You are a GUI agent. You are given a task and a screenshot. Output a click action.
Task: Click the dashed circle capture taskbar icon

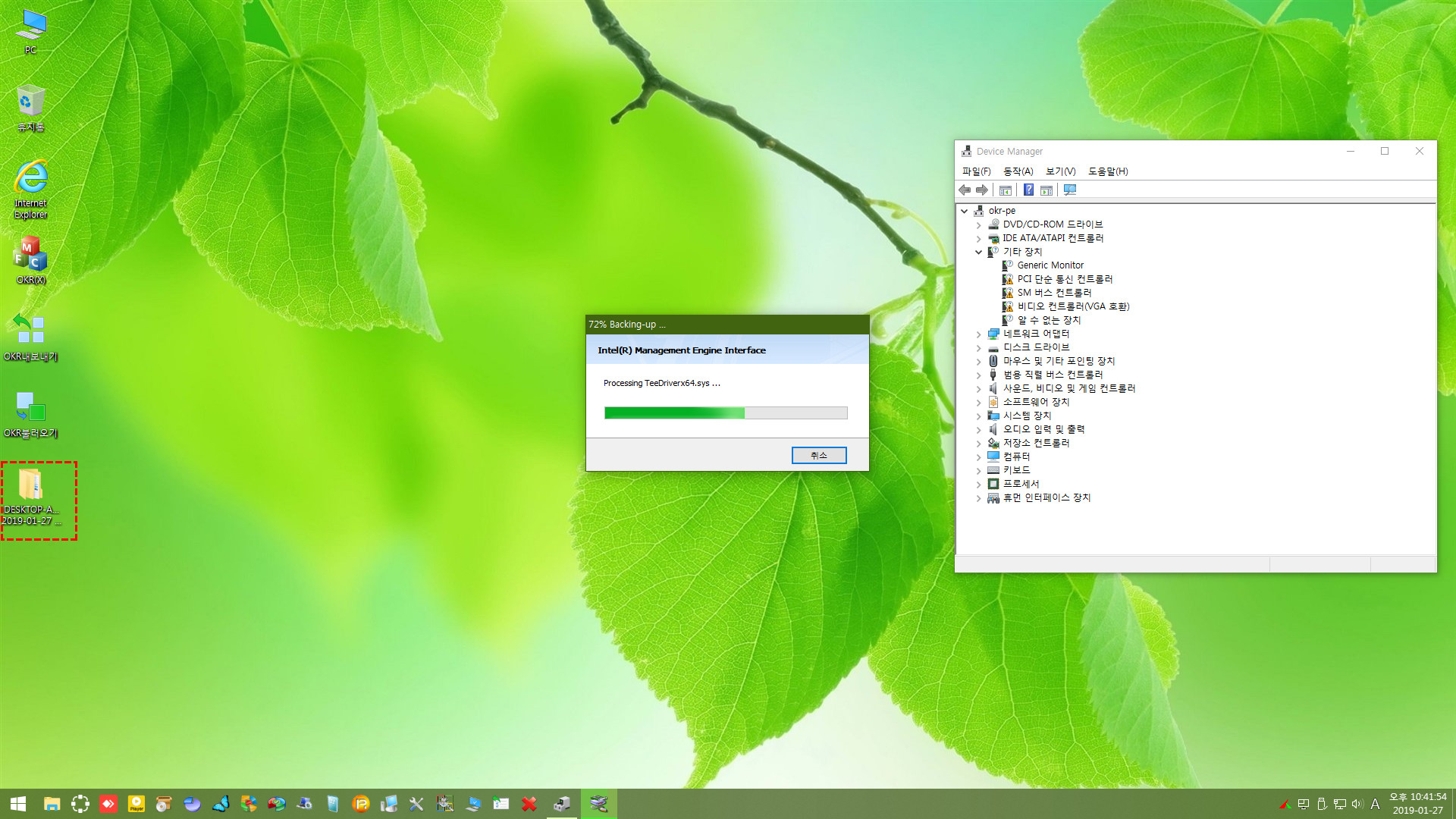(x=80, y=804)
